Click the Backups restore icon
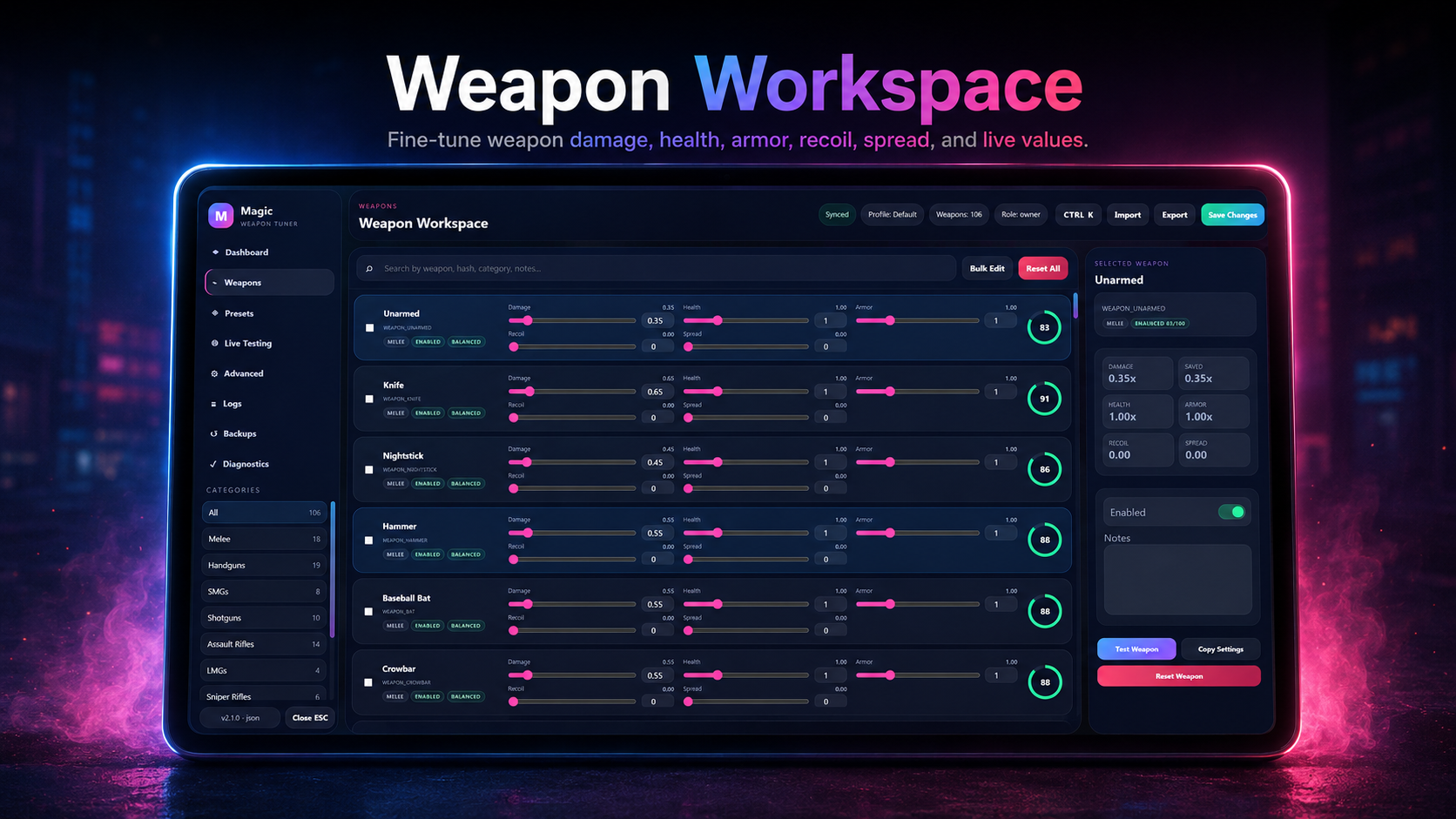 [x=213, y=433]
